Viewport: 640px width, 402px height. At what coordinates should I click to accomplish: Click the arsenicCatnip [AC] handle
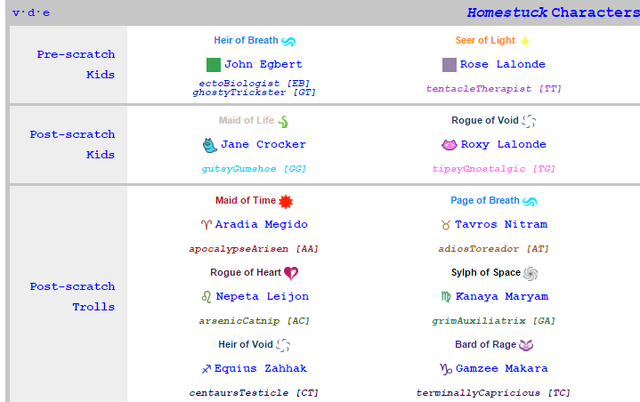[254, 321]
